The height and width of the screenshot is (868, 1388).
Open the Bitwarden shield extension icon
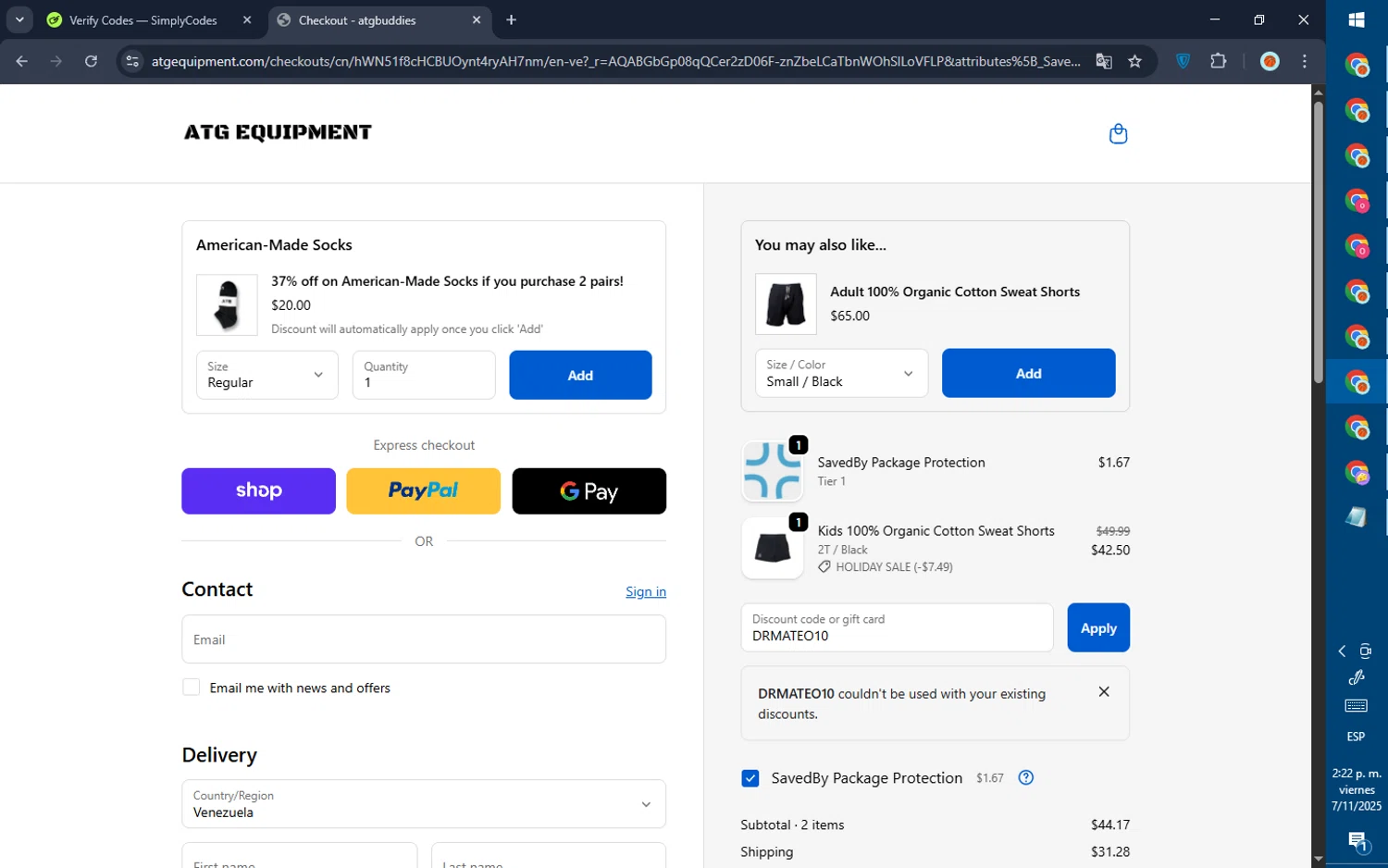point(1183,61)
